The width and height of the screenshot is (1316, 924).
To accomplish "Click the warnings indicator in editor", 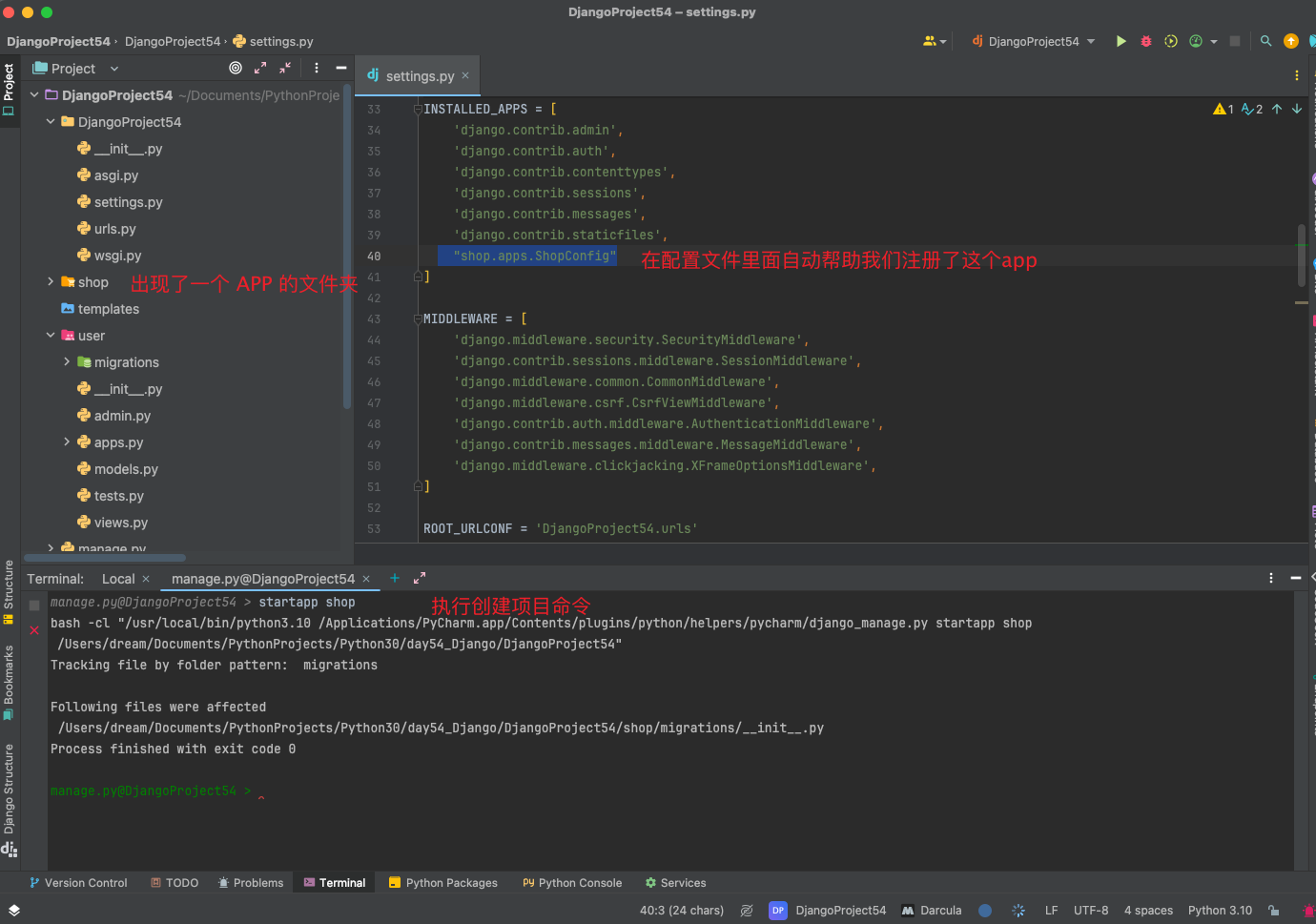I will 1223,109.
